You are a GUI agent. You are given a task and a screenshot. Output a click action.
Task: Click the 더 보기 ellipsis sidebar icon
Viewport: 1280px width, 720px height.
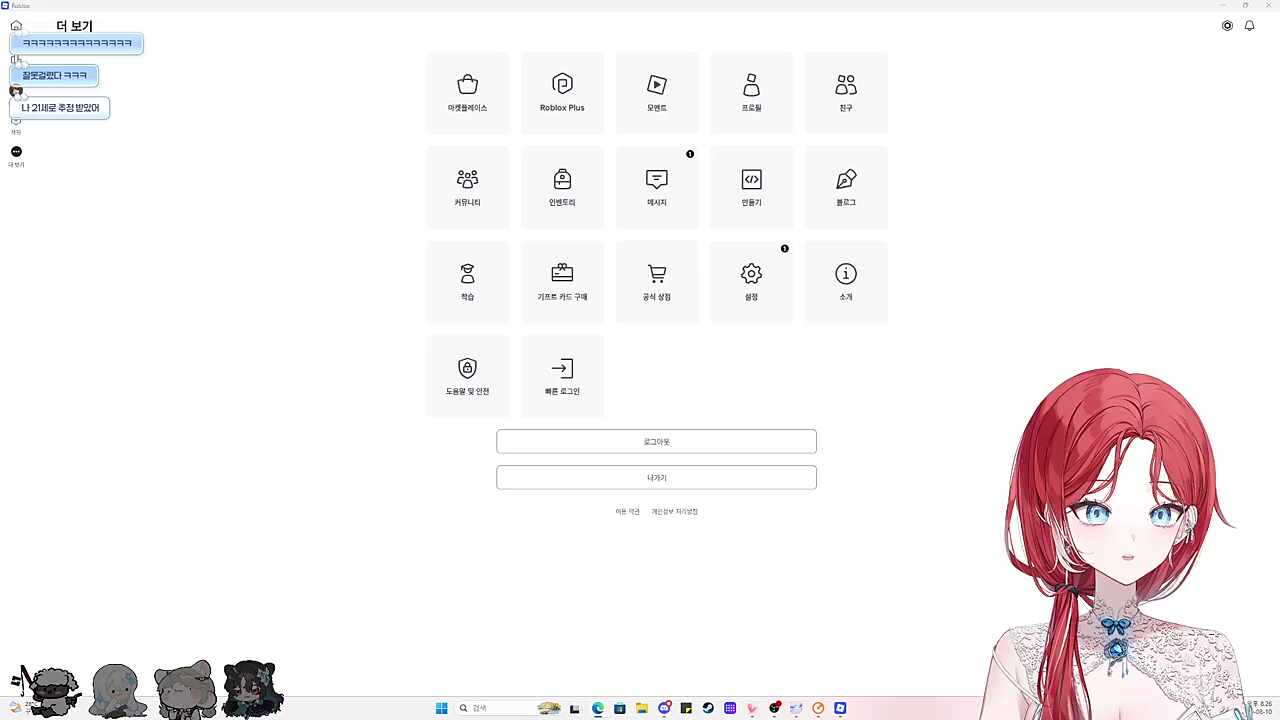pos(16,152)
